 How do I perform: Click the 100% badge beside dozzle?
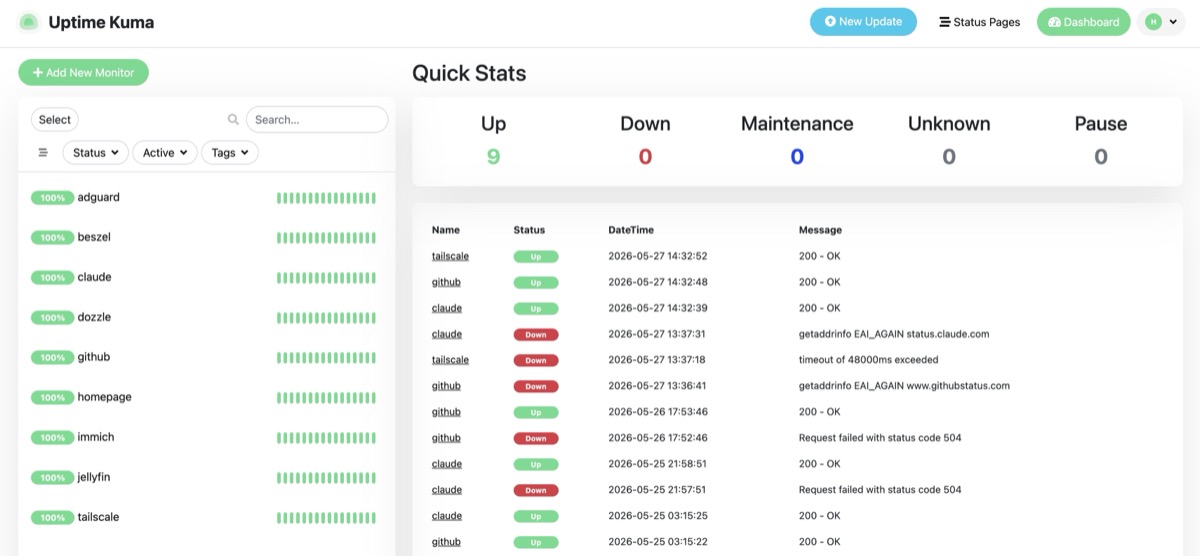point(52,318)
